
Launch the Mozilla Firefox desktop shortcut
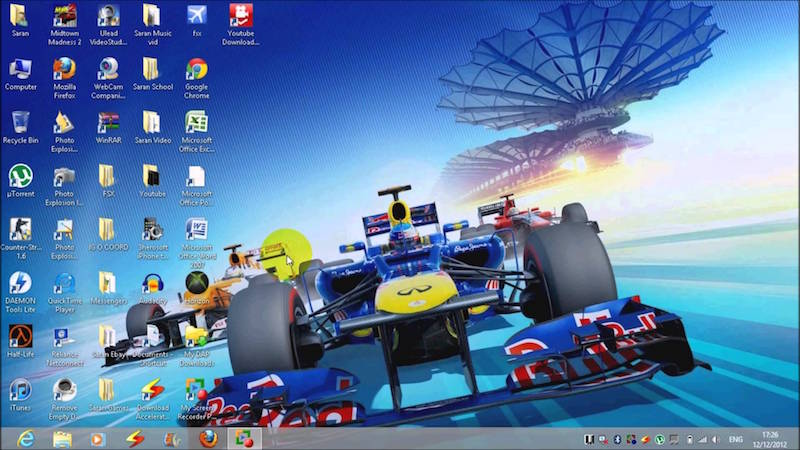tap(65, 78)
